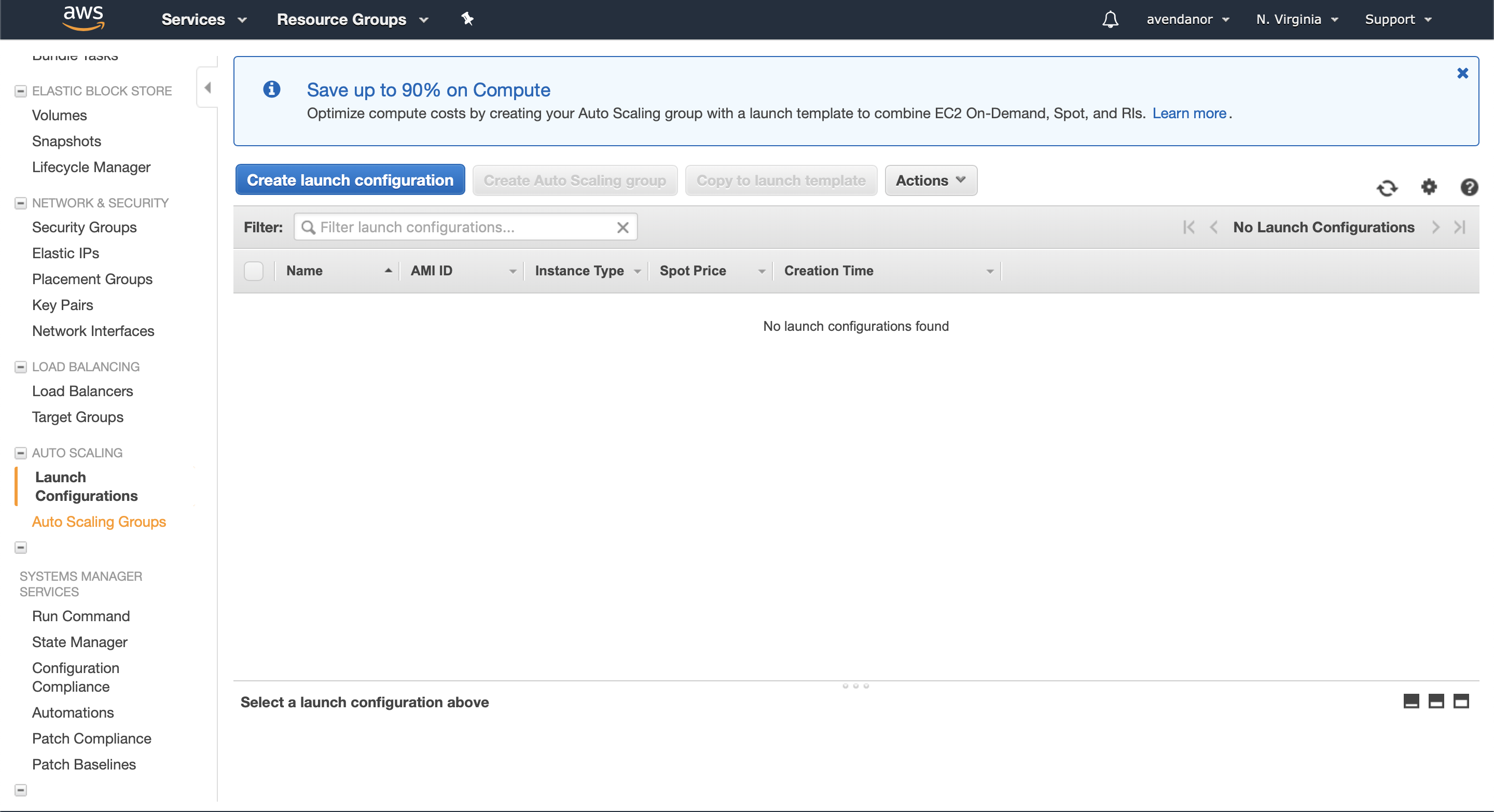The image size is (1494, 812).
Task: Maximize the details pane with rightmost layout icon
Action: pyautogui.click(x=1460, y=702)
